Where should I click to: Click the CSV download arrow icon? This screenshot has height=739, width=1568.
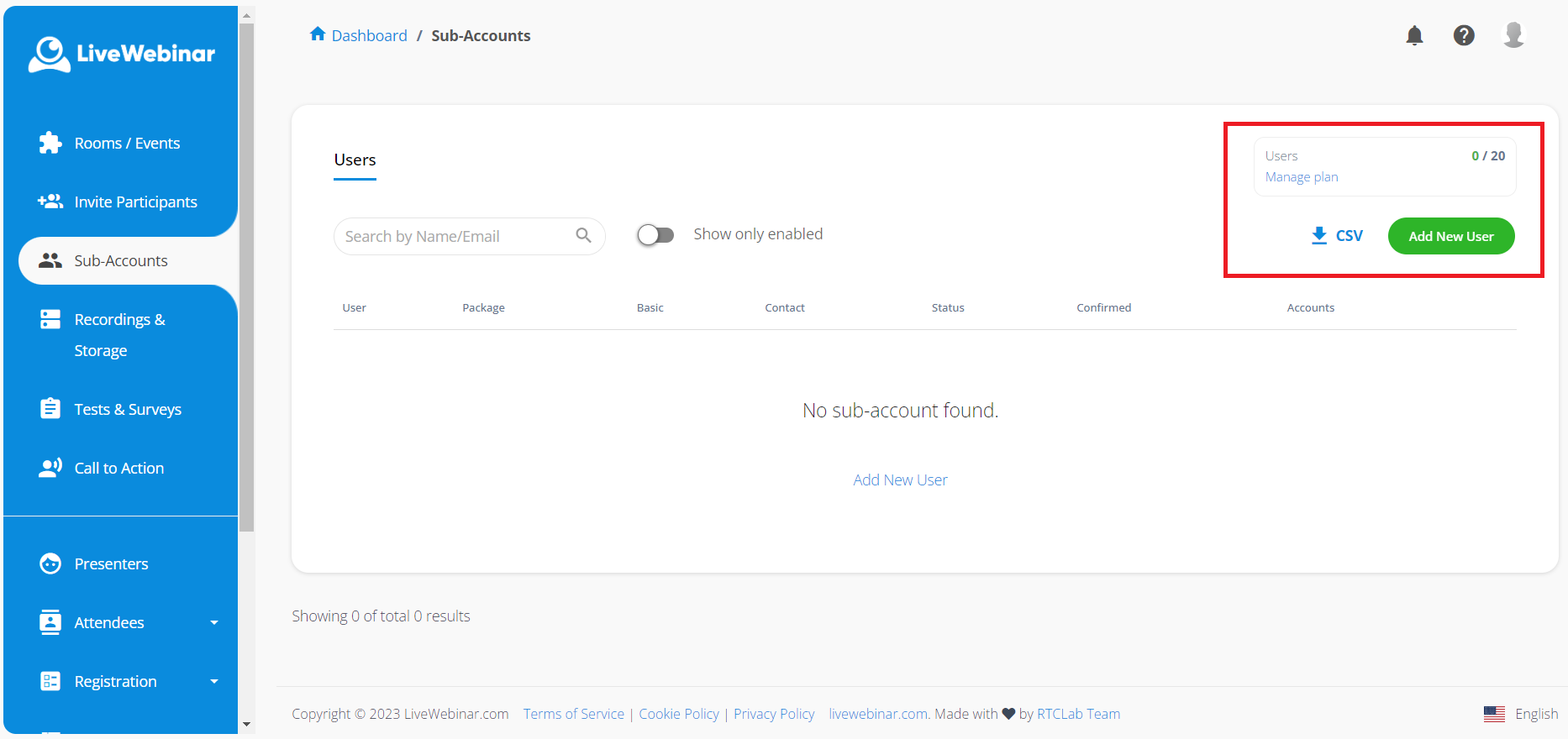[1319, 236]
